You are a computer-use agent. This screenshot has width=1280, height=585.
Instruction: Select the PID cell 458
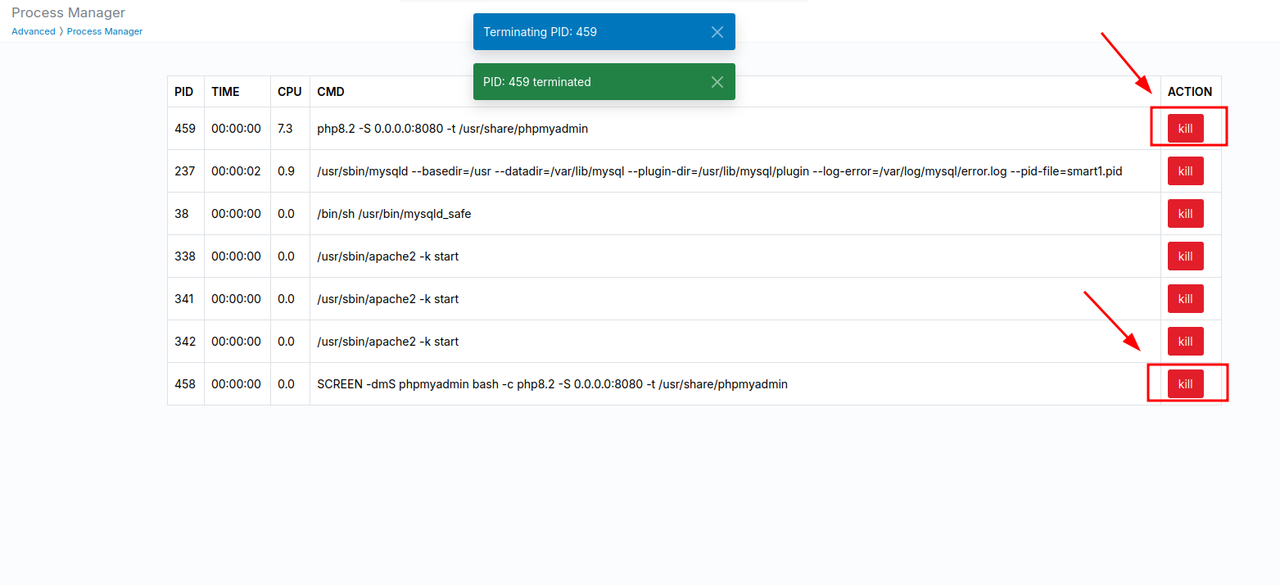(185, 384)
